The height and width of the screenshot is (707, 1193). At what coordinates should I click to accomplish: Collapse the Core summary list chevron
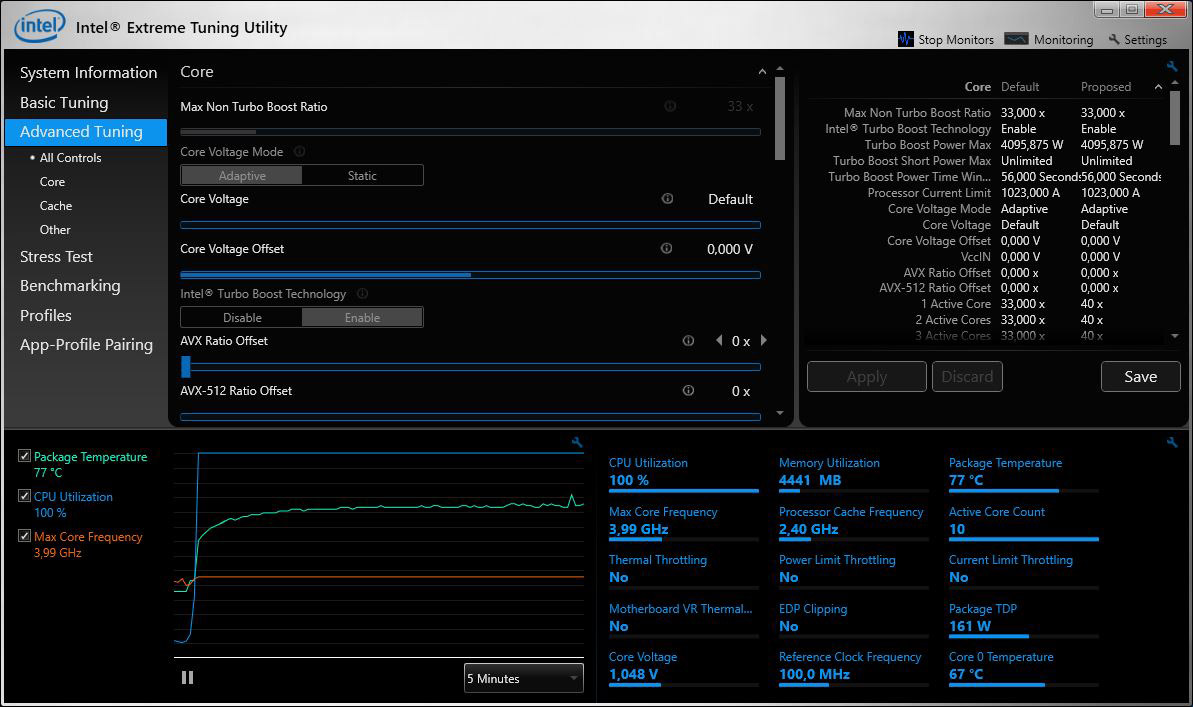[1158, 87]
